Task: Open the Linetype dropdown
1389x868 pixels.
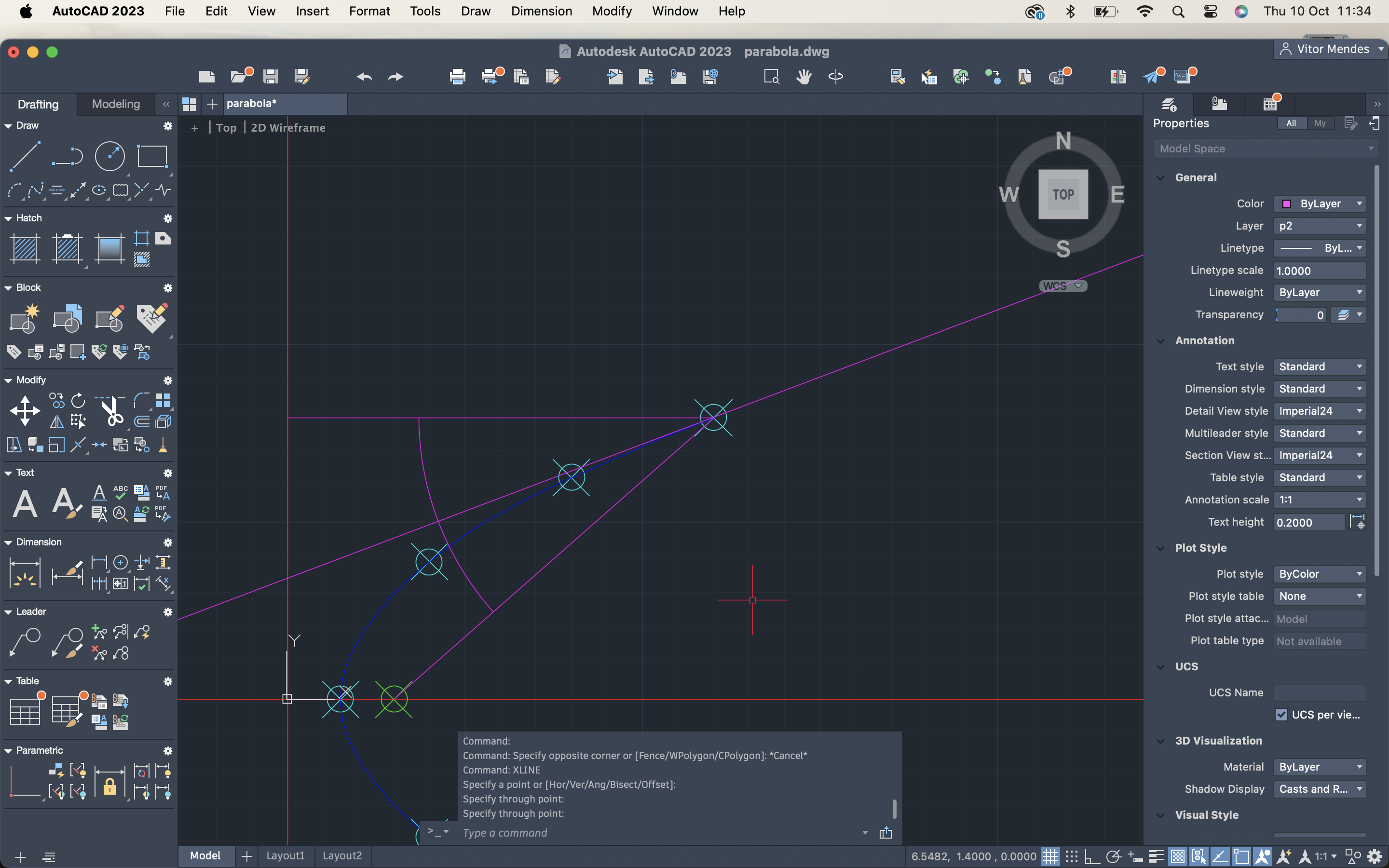Action: pos(1319,248)
